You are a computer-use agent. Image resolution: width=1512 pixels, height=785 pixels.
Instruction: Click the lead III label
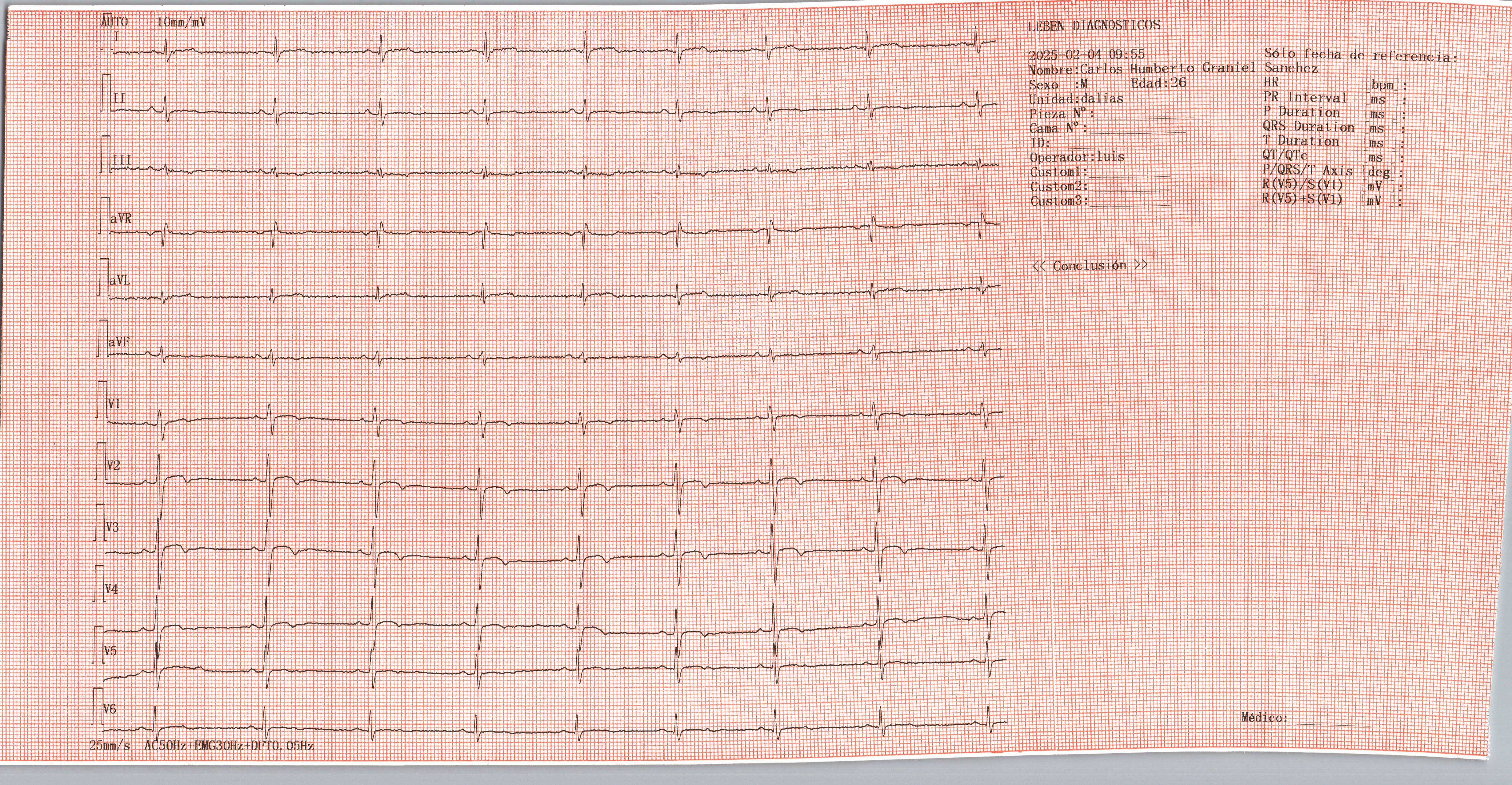coord(122,160)
